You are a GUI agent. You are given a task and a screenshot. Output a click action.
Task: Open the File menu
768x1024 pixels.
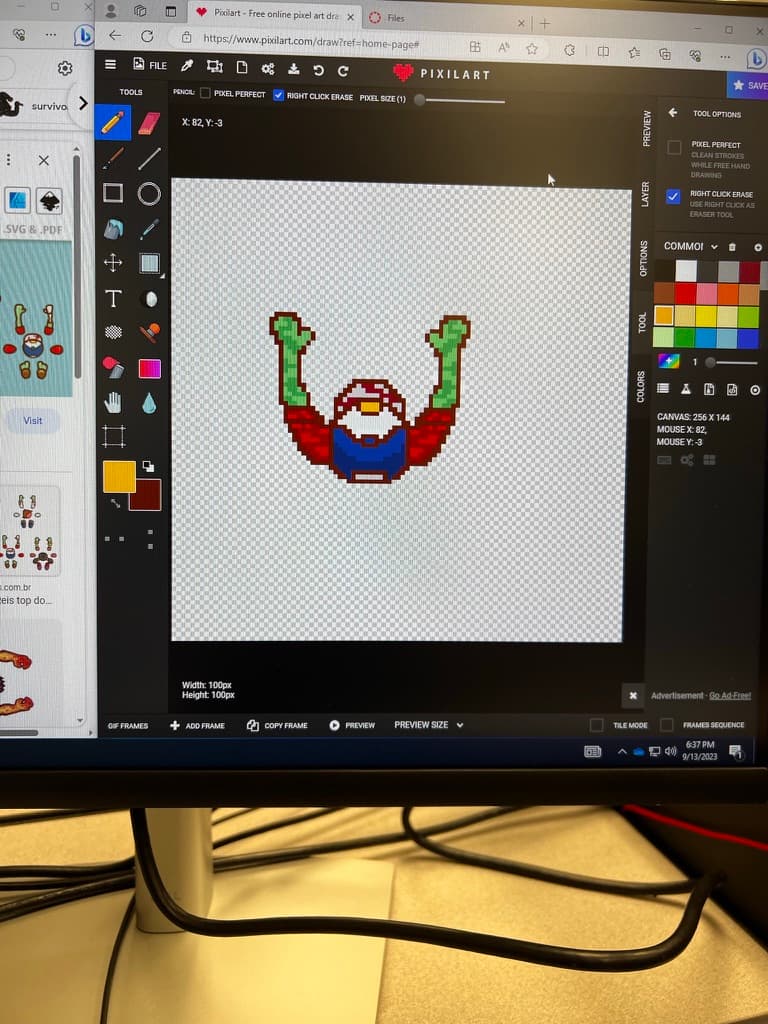[x=152, y=65]
